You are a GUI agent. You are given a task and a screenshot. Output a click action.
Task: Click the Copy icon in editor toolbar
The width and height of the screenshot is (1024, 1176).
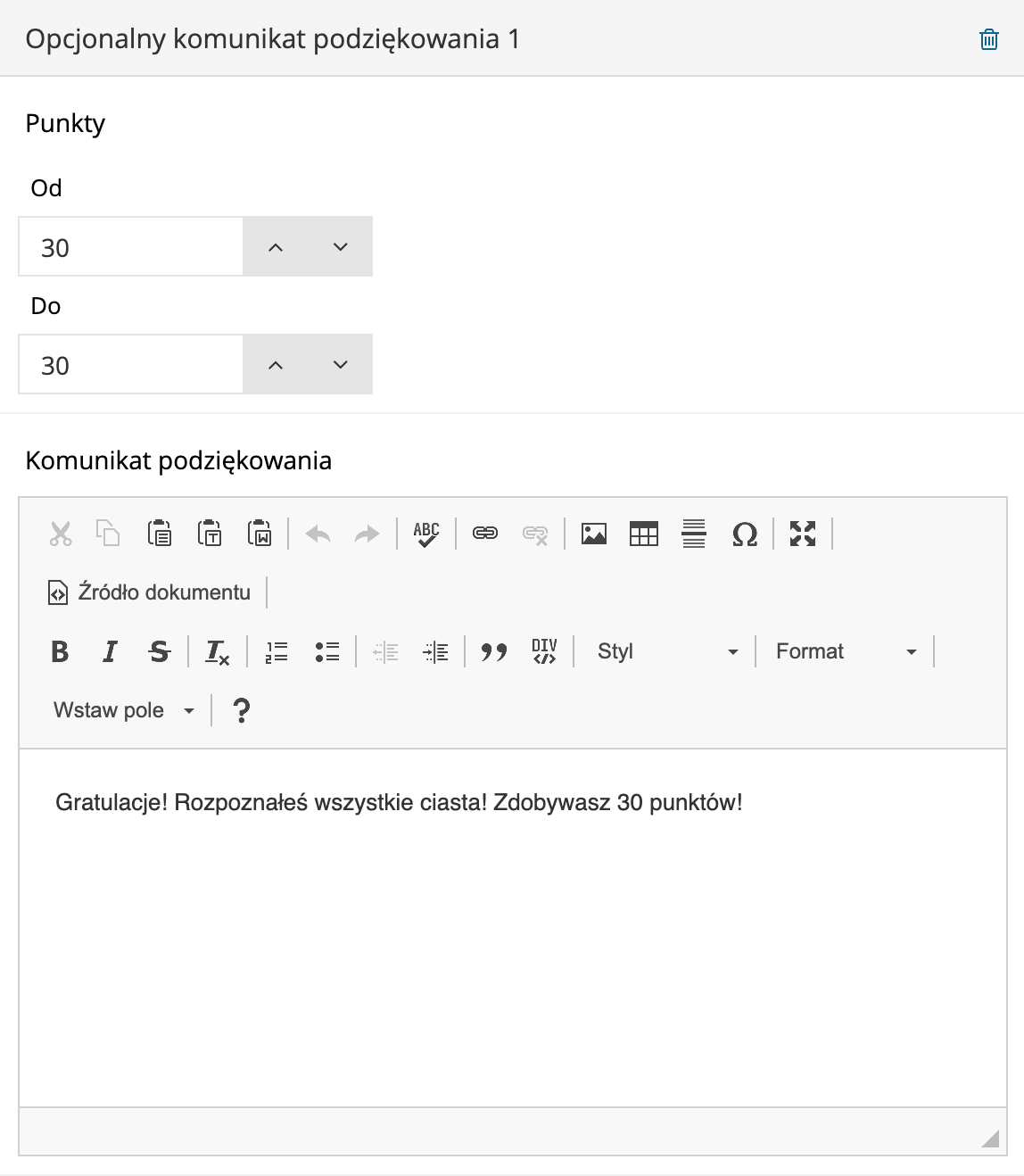point(109,534)
